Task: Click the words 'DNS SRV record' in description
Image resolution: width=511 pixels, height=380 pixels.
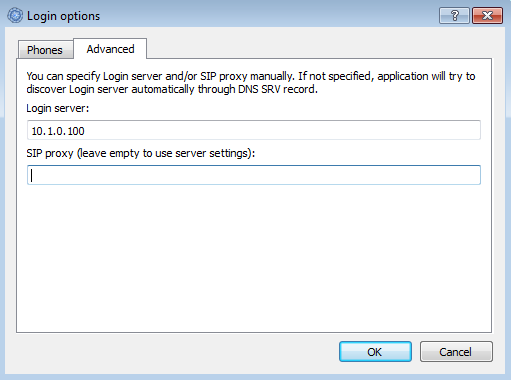Action: [277, 89]
